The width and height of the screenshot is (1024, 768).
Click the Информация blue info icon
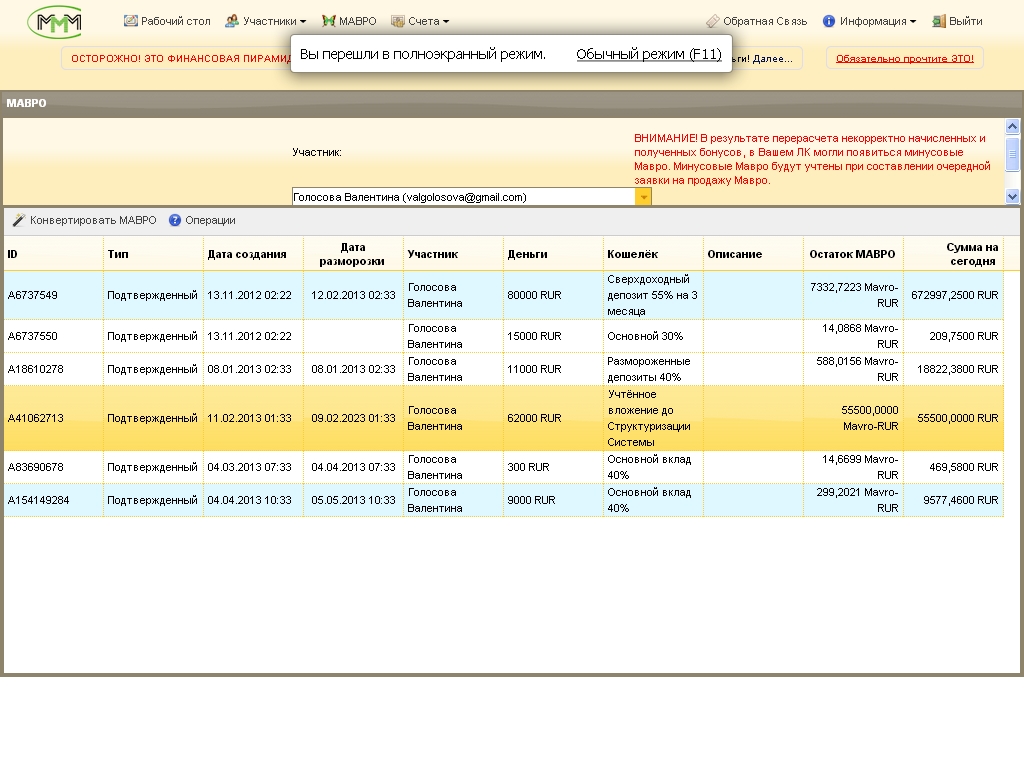pos(829,21)
